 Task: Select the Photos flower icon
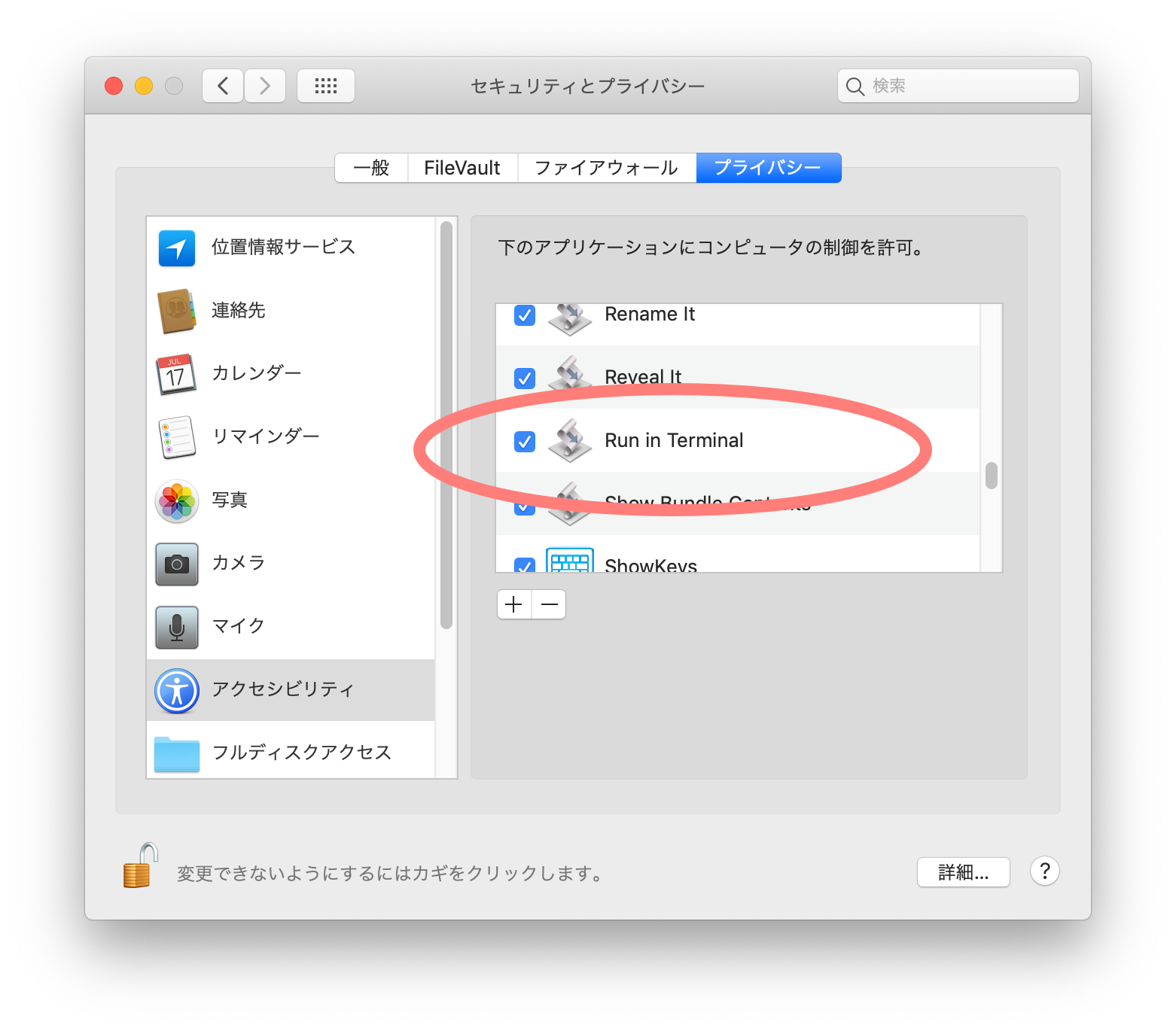click(177, 501)
